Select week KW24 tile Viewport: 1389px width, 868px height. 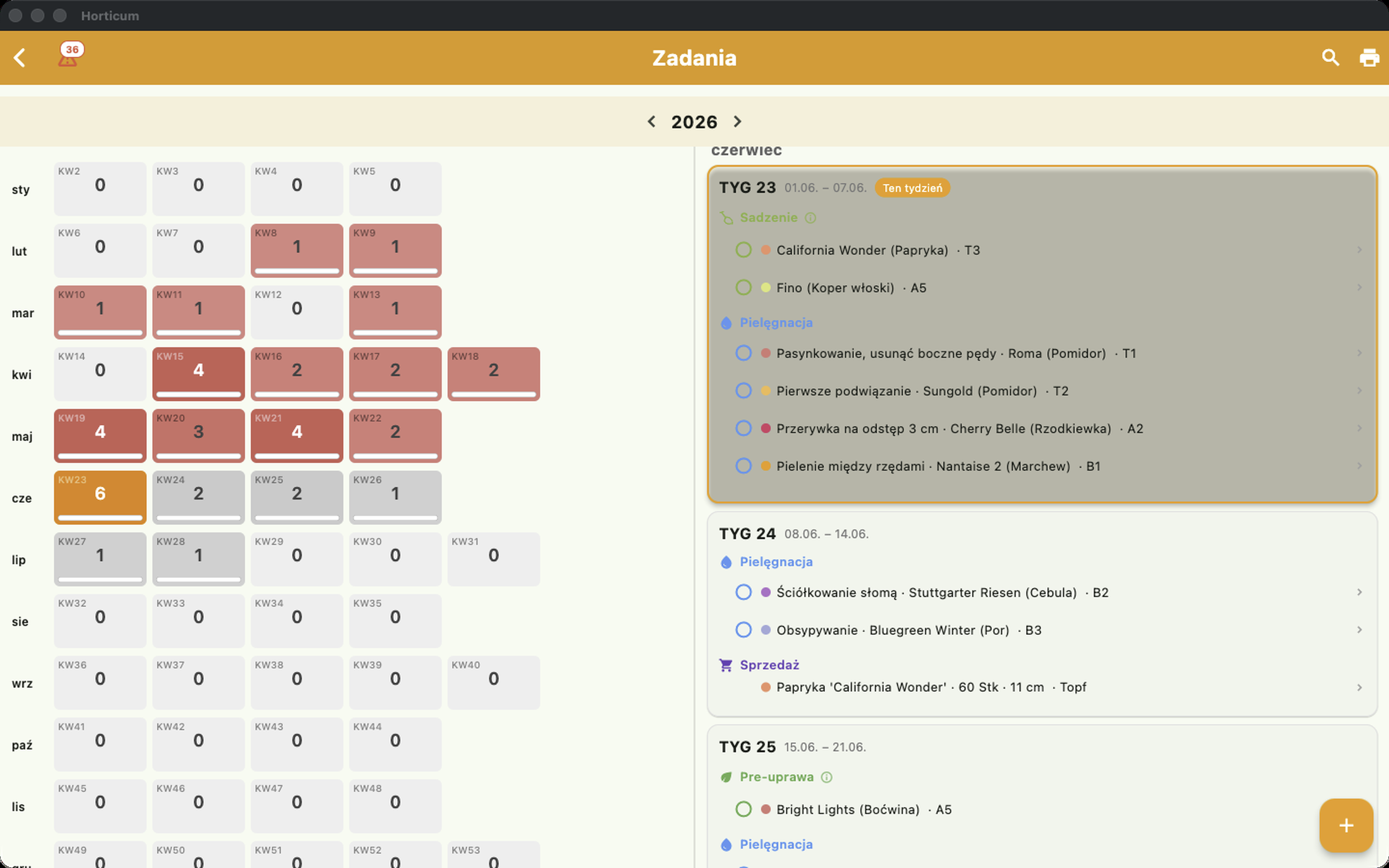199,497
